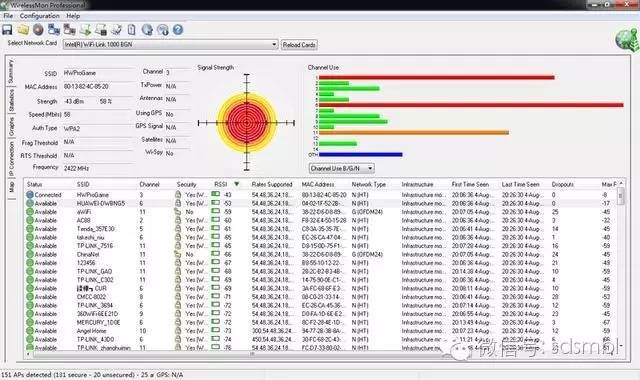640x380 pixels.
Task: Click the green arrow export icon
Action: pyautogui.click(x=85, y=30)
